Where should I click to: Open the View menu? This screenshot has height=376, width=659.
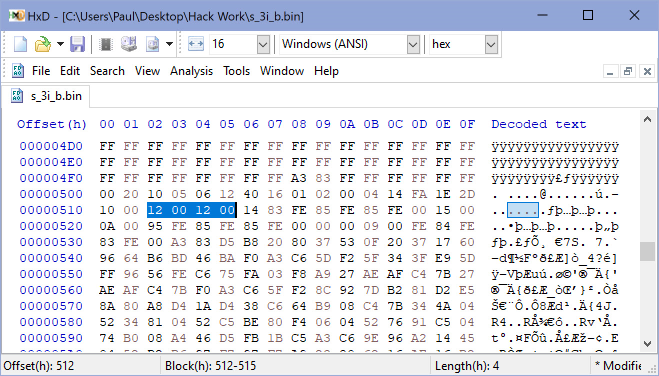[x=147, y=71]
